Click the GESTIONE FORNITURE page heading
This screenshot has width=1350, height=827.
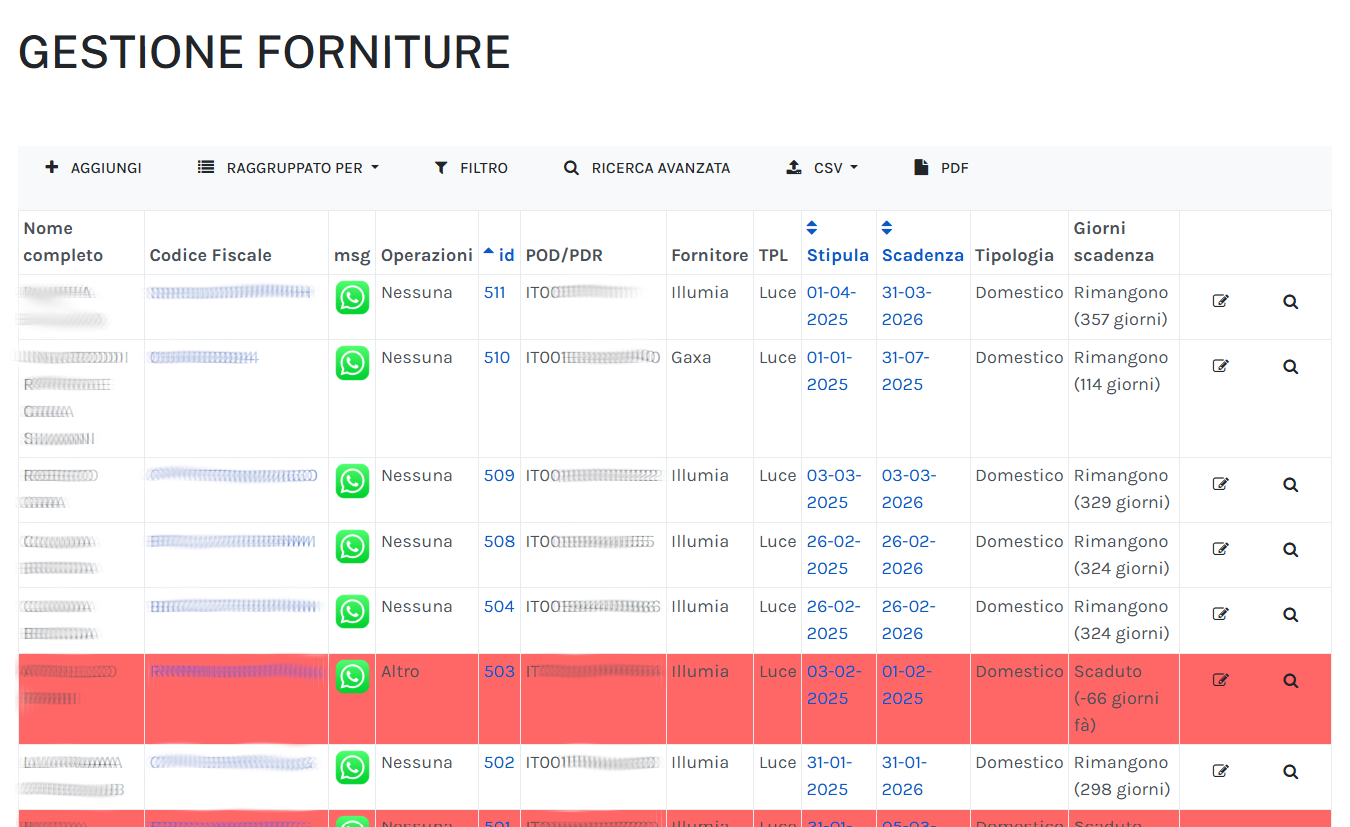pos(264,52)
